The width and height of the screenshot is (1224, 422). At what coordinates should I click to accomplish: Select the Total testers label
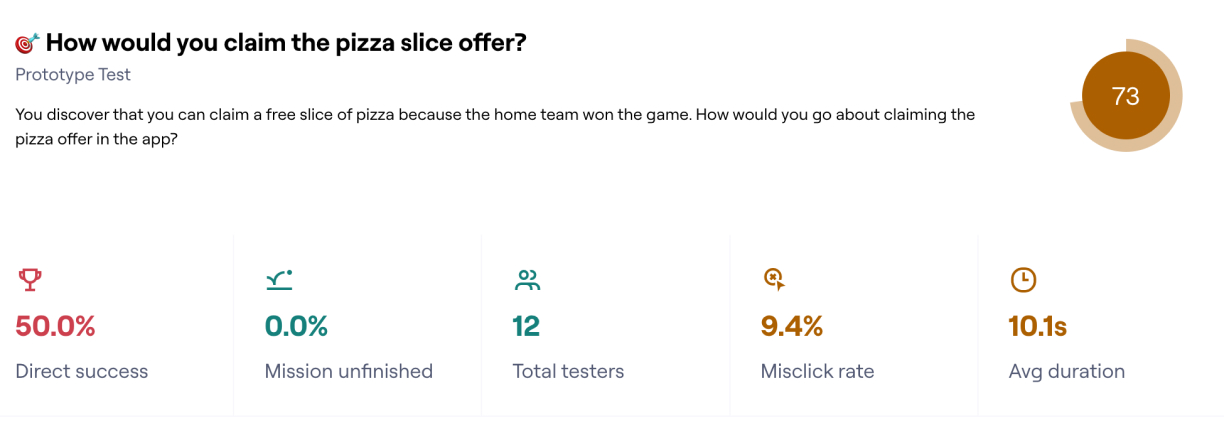pyautogui.click(x=568, y=371)
